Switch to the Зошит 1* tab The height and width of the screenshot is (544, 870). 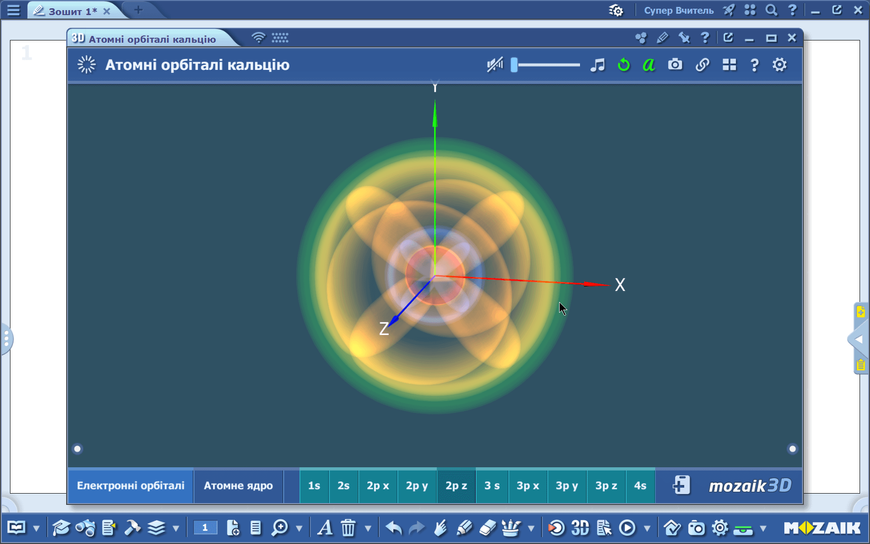pyautogui.click(x=71, y=11)
